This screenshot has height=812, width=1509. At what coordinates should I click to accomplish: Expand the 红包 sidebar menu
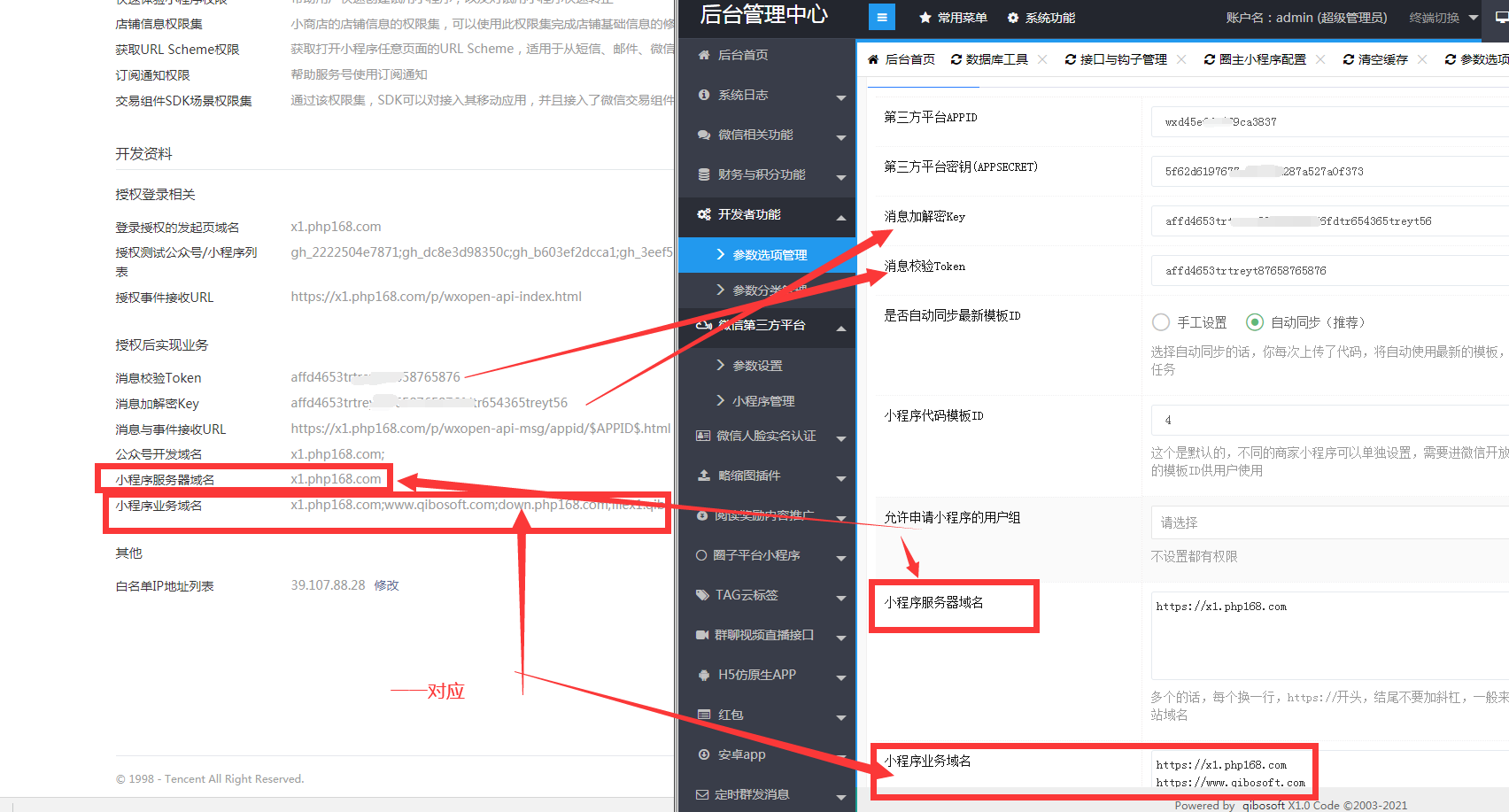(840, 716)
